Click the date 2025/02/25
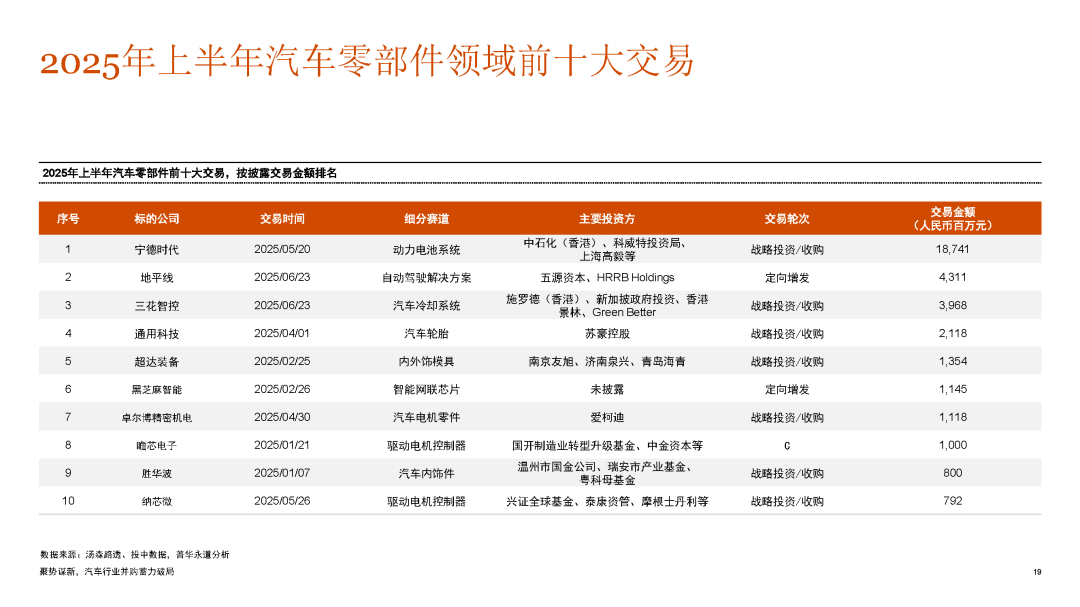The image size is (1080, 607). click(282, 362)
